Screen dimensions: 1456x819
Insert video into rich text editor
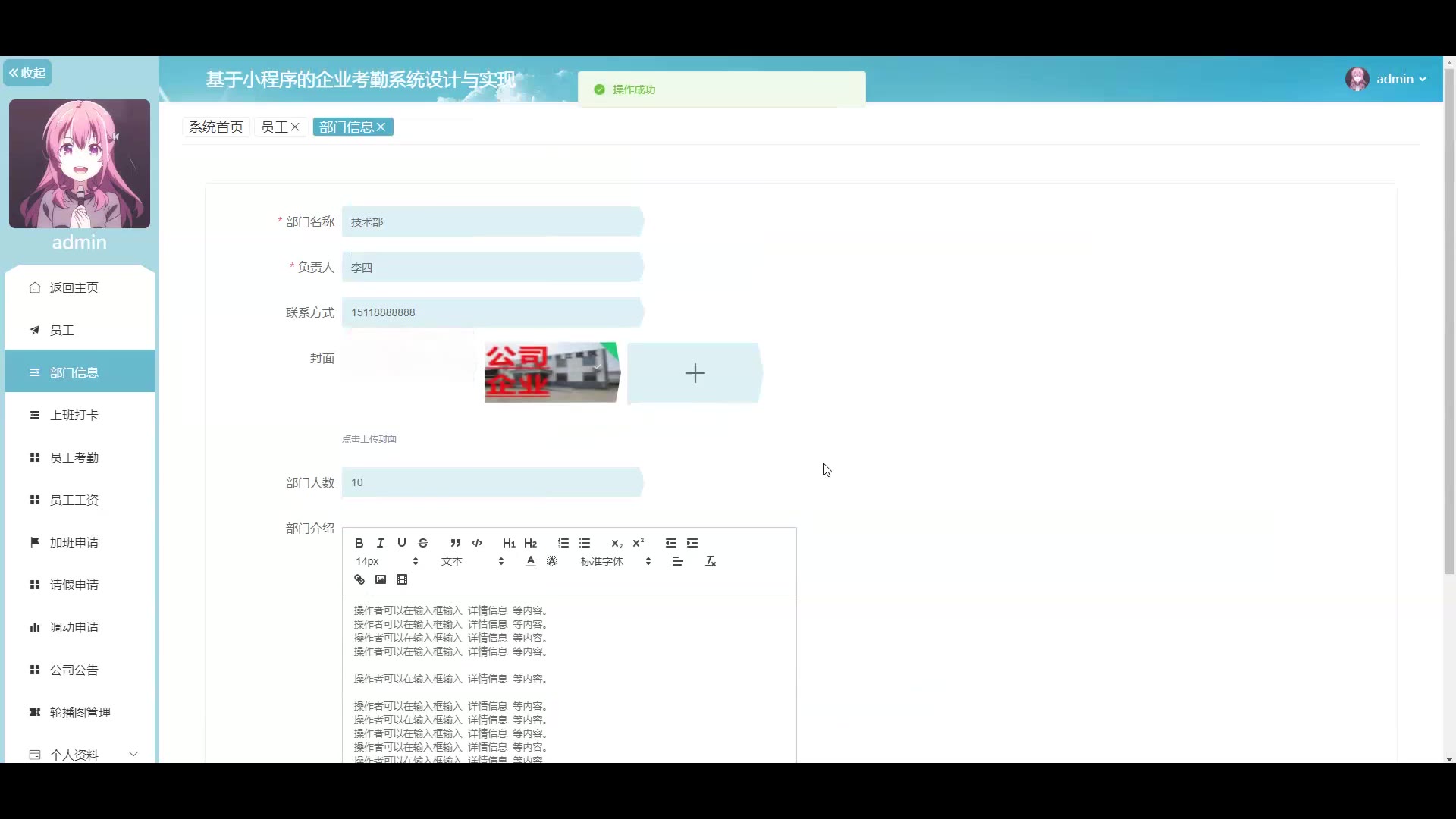[402, 580]
